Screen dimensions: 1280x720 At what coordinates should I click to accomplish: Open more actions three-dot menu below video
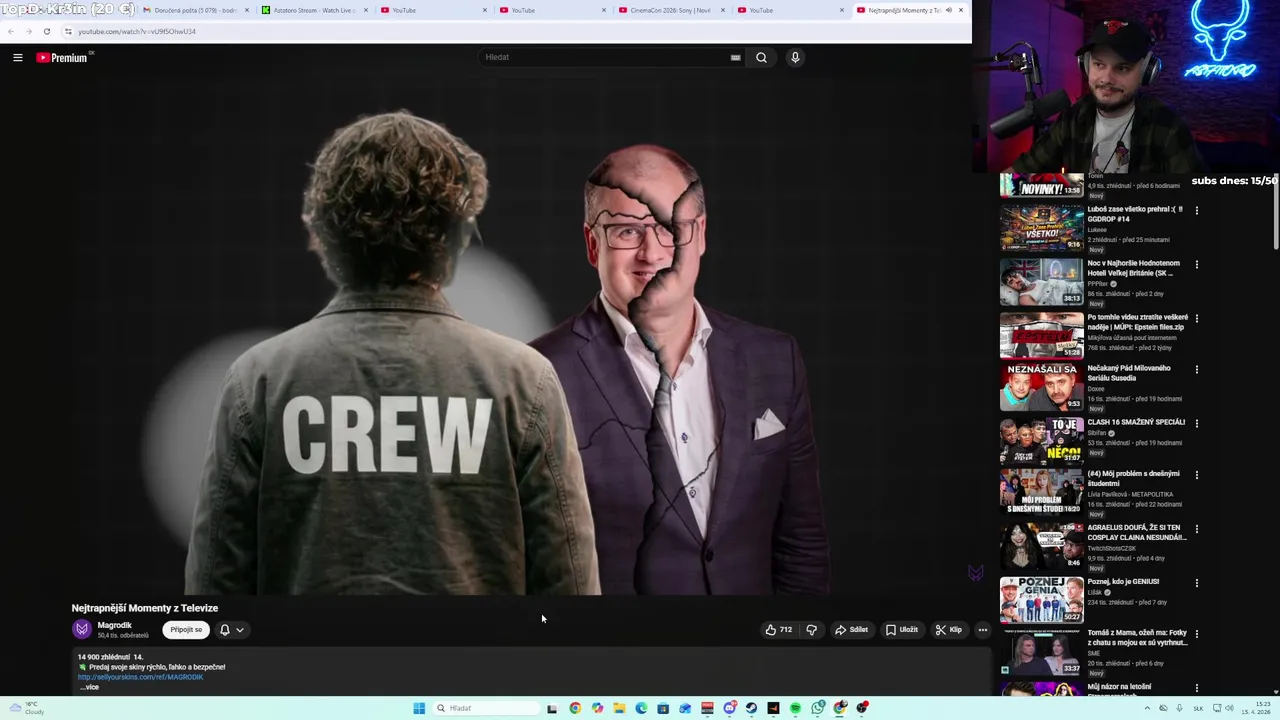pos(982,630)
